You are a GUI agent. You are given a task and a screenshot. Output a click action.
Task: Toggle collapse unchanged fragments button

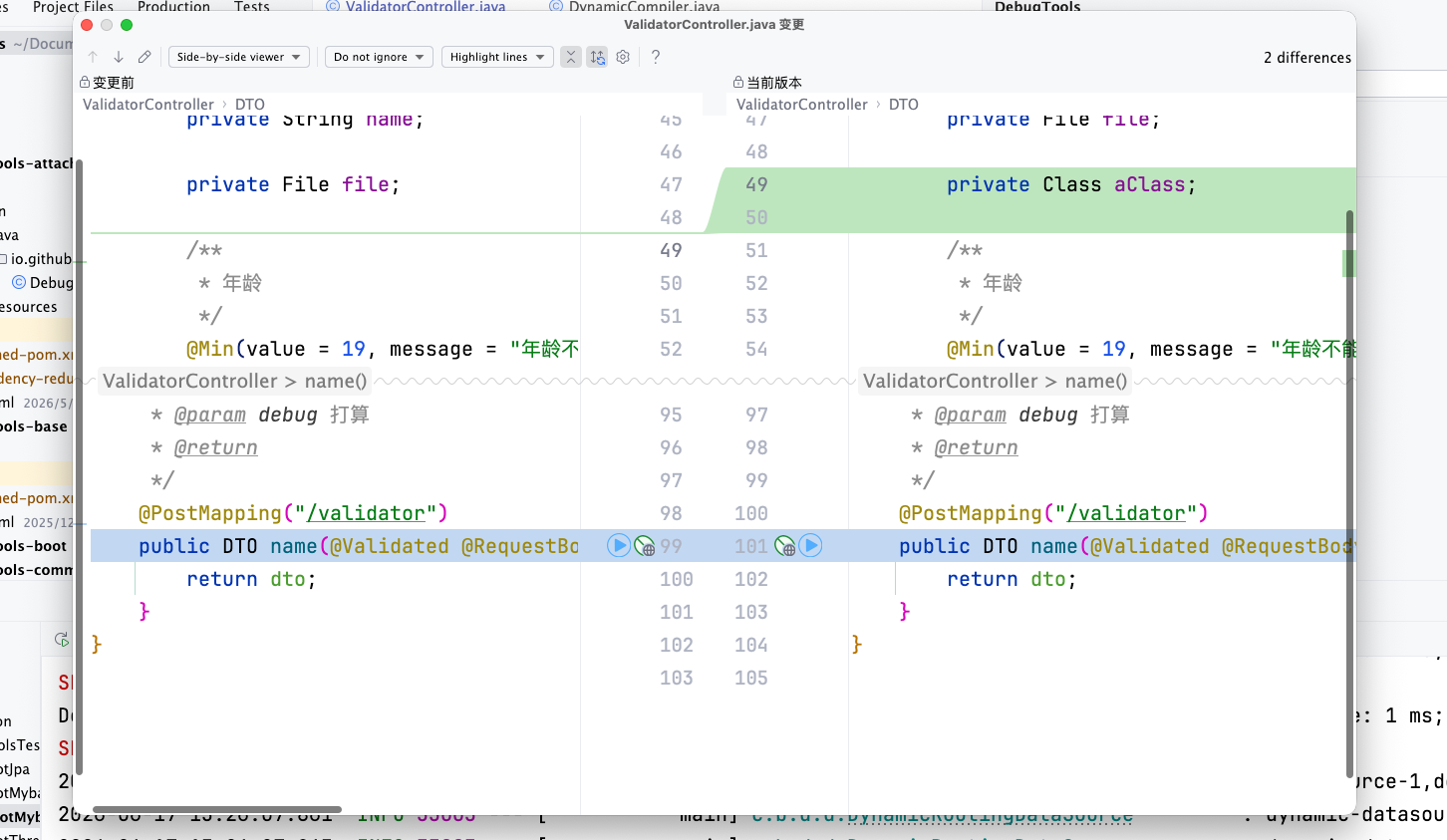click(x=571, y=57)
